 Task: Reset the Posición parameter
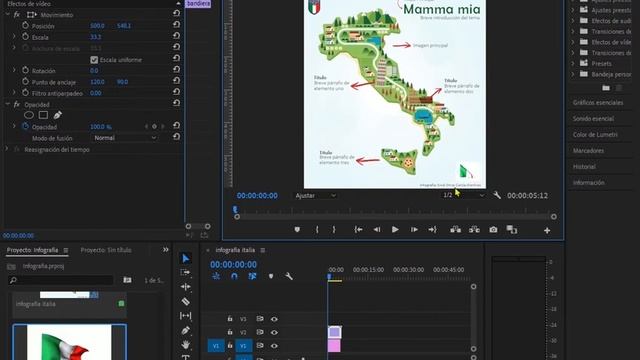[176, 24]
